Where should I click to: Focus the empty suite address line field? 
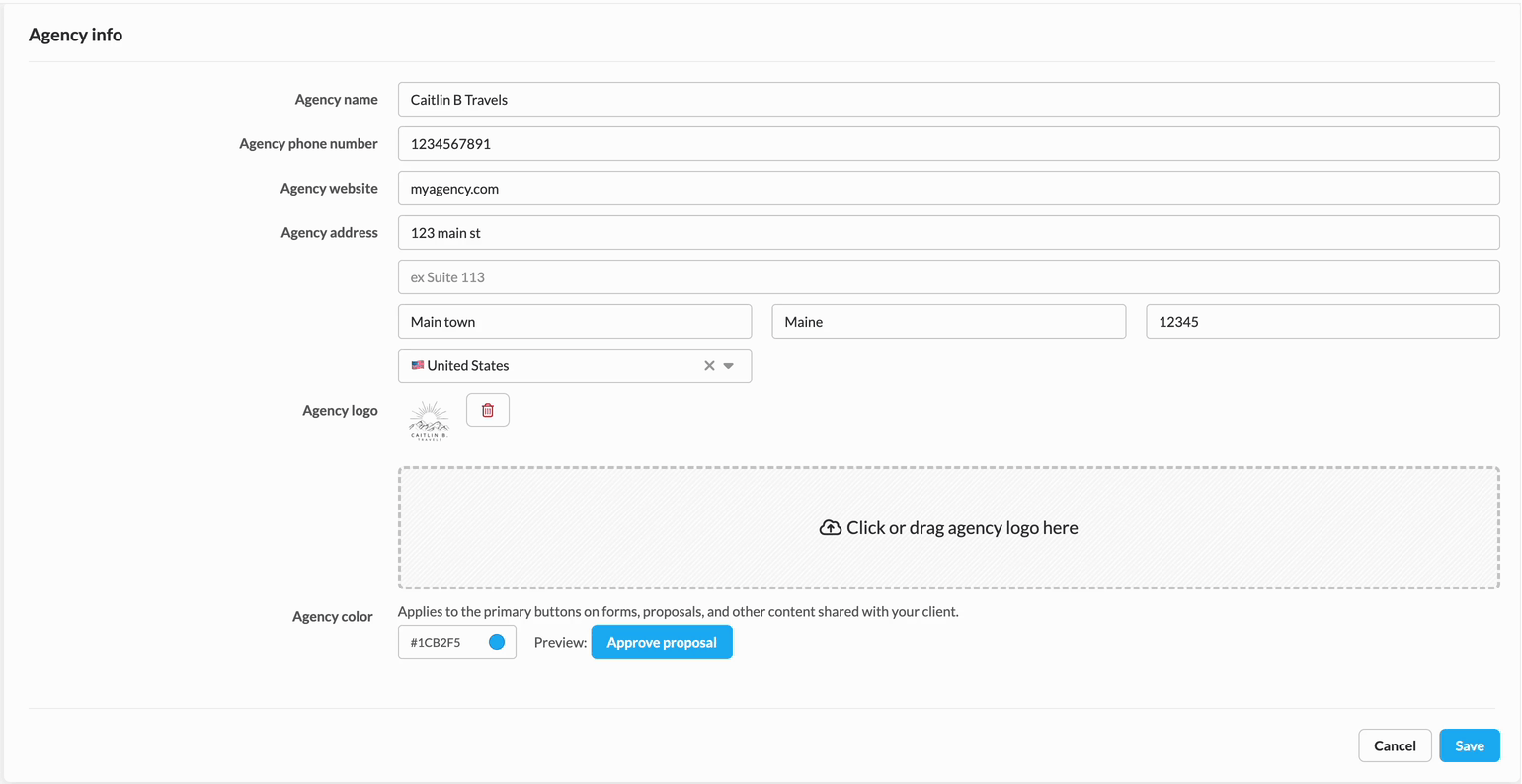(948, 277)
